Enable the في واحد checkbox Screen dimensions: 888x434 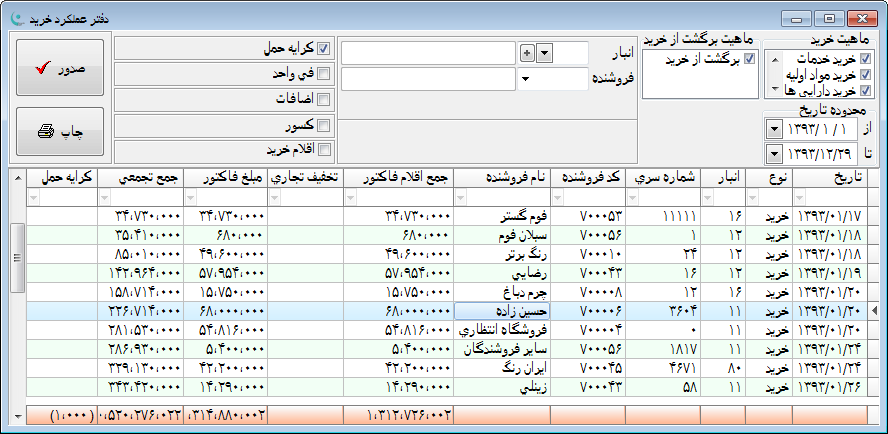tap(323, 74)
